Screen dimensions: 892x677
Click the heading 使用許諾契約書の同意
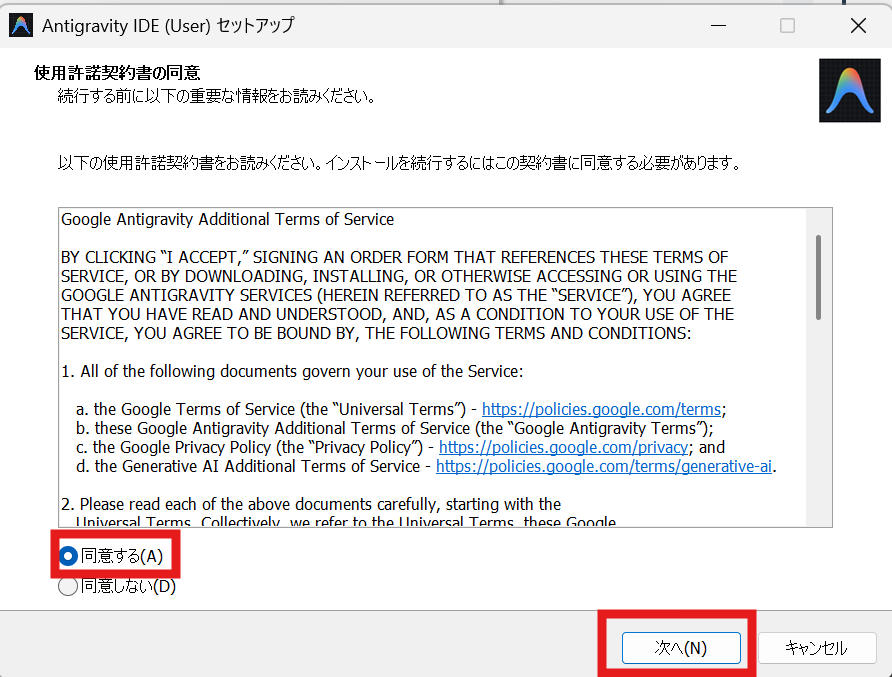pos(117,73)
